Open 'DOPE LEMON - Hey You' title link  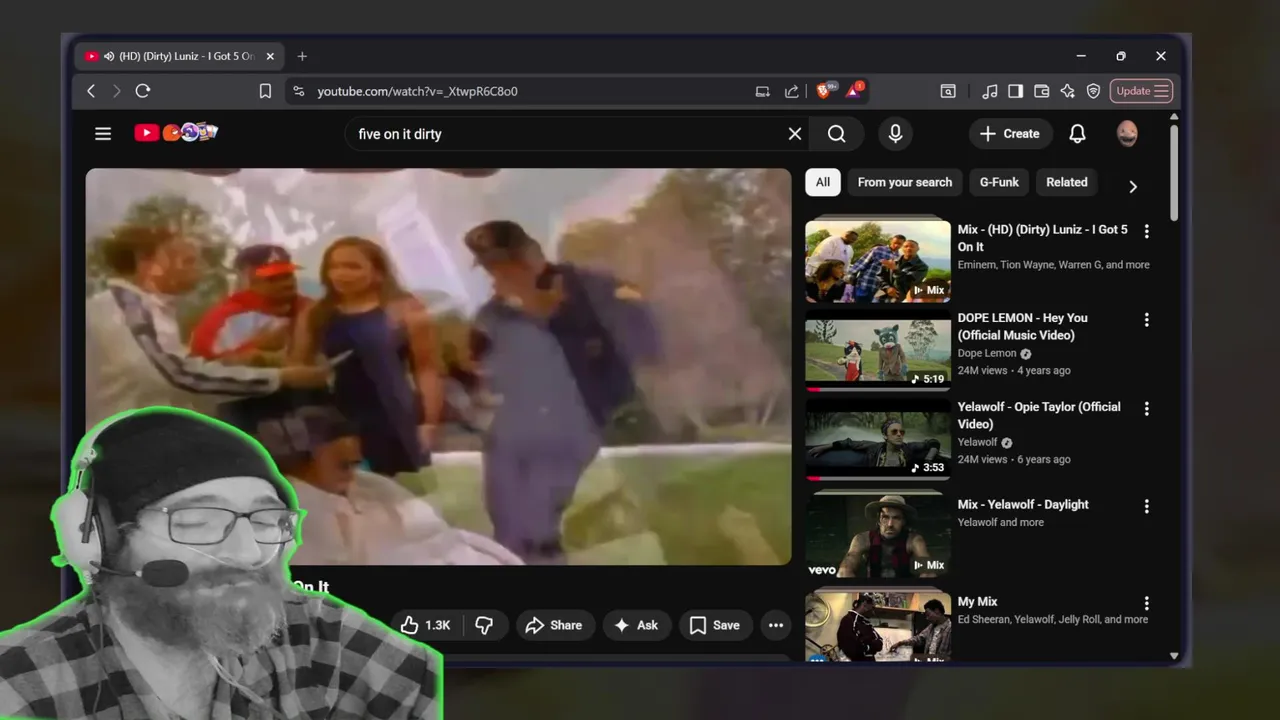[x=1022, y=326]
